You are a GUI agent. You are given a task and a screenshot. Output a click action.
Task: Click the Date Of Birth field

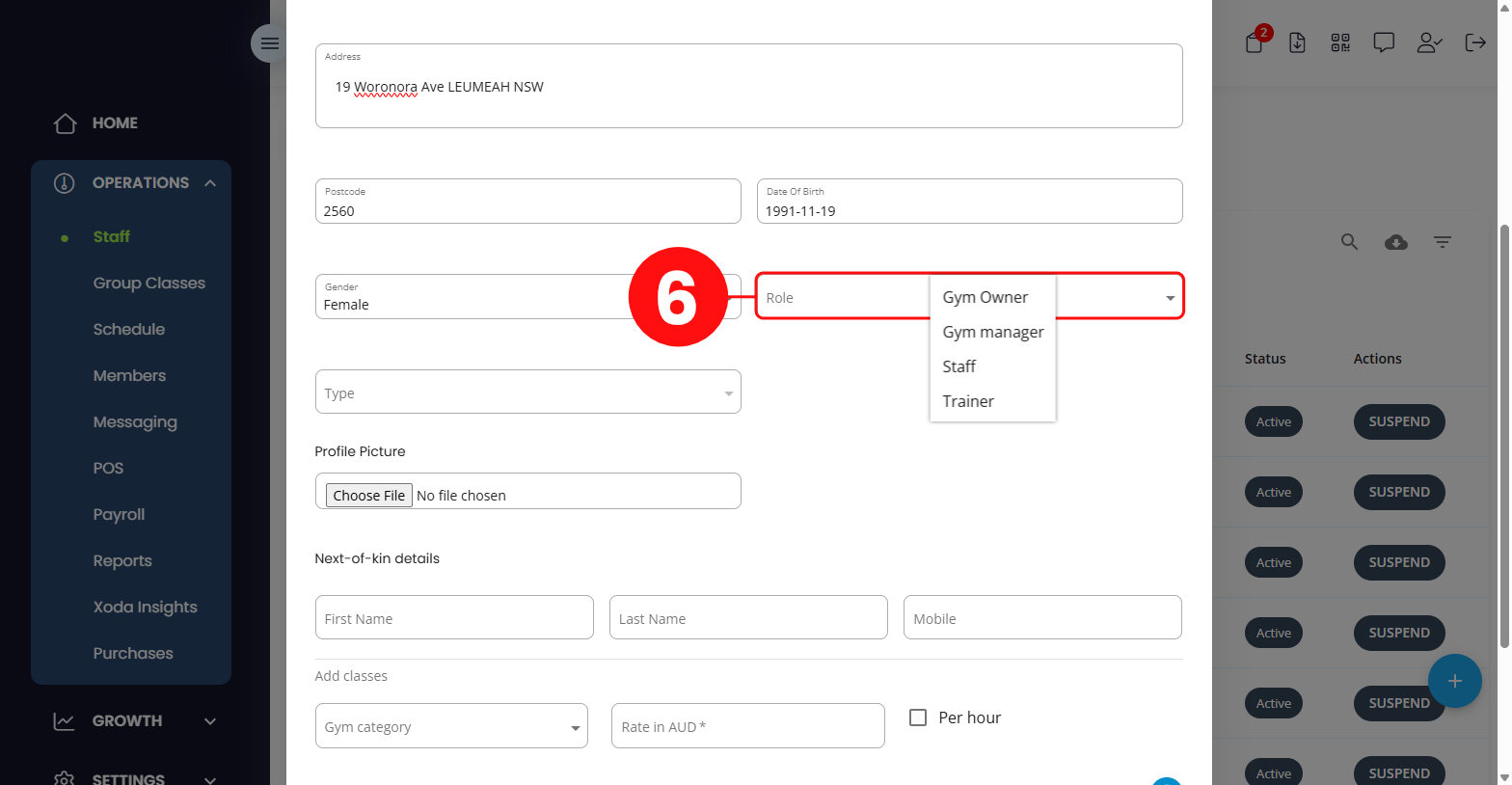coord(969,201)
